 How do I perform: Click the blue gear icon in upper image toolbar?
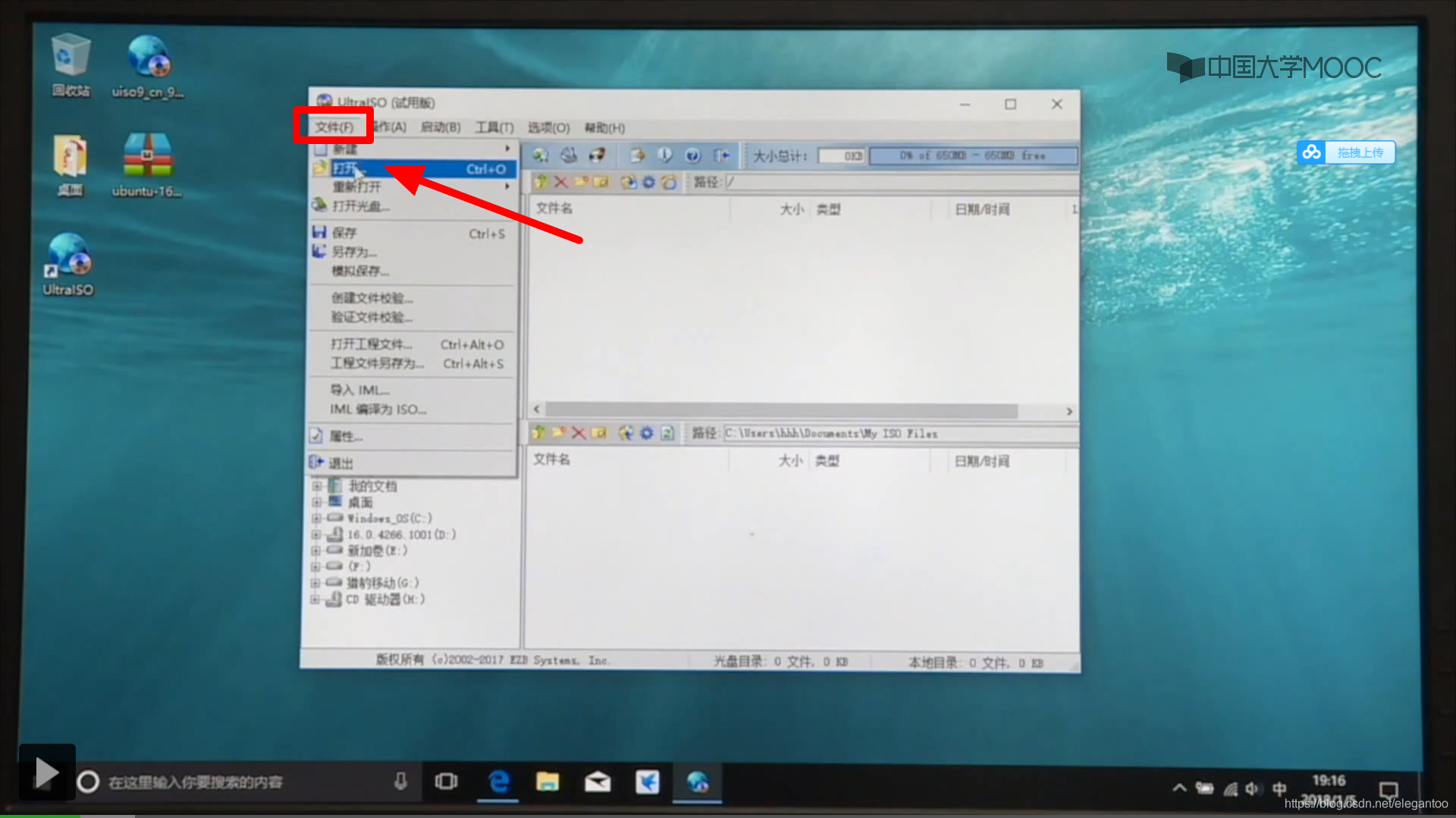coord(648,182)
